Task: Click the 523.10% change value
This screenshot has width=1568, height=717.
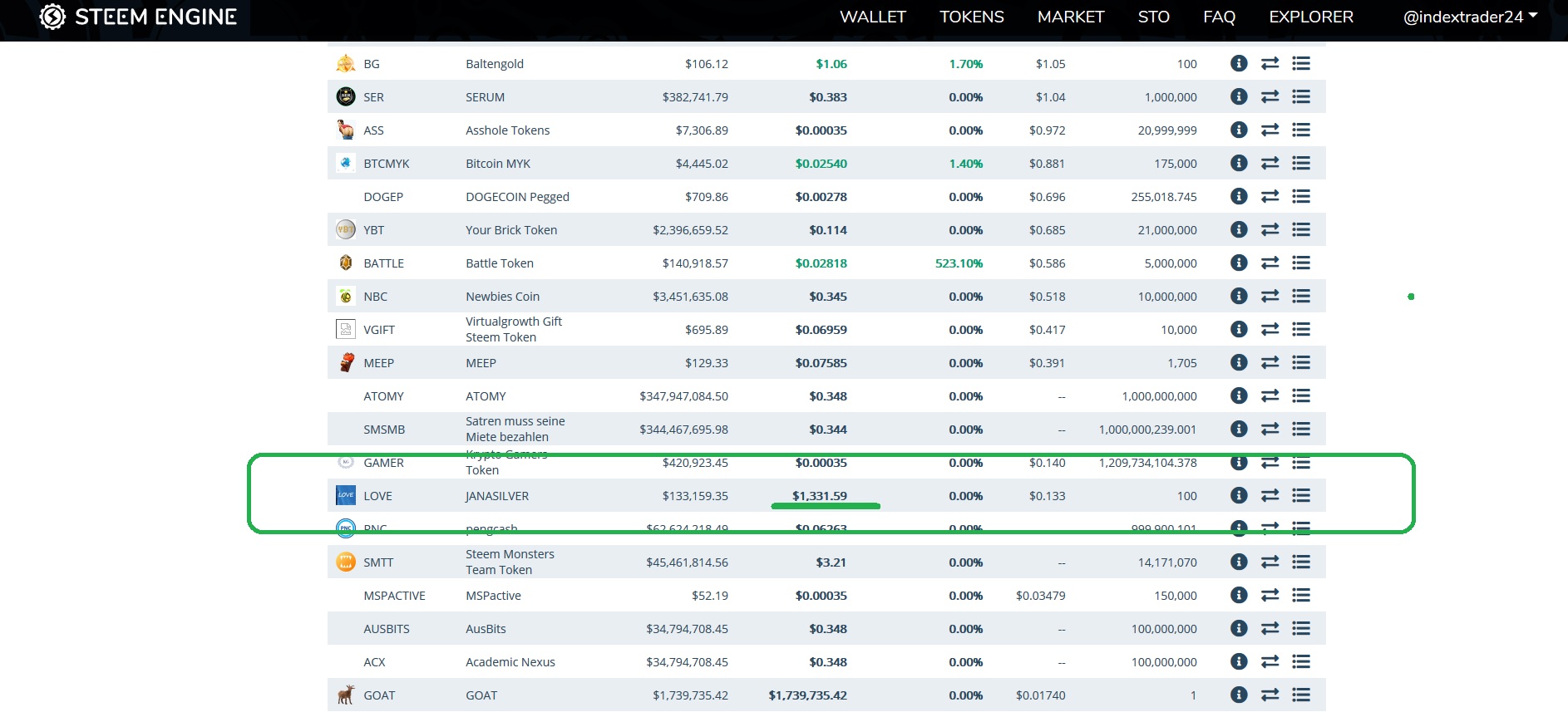Action: point(959,263)
